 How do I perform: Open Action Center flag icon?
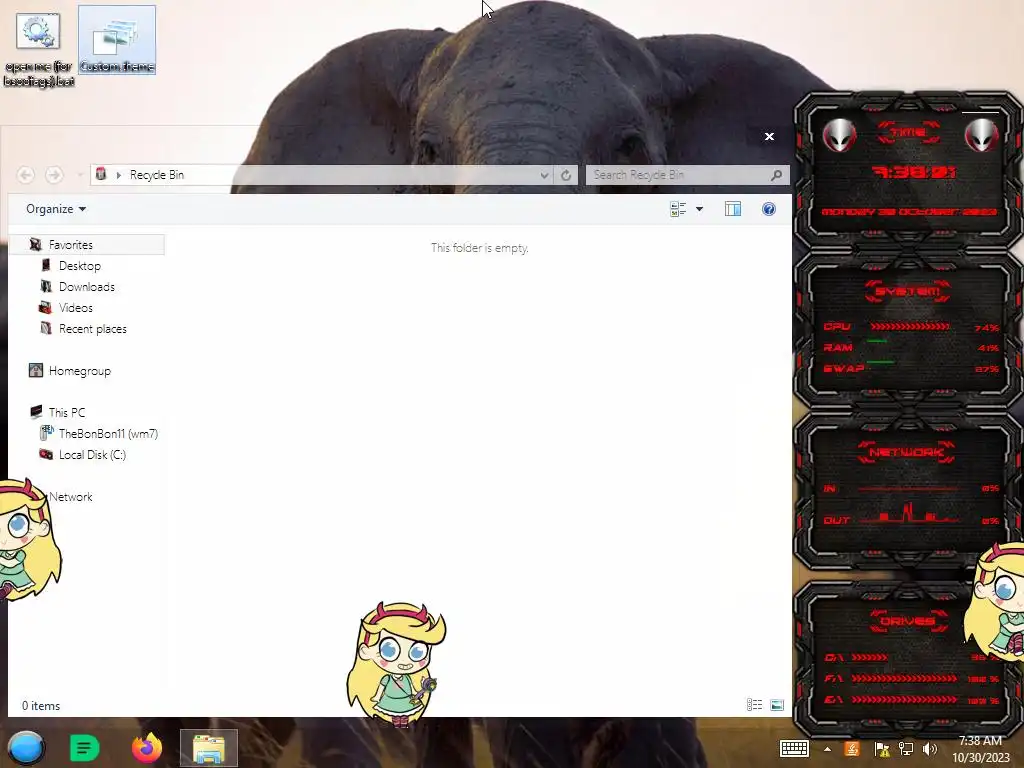[x=882, y=749]
